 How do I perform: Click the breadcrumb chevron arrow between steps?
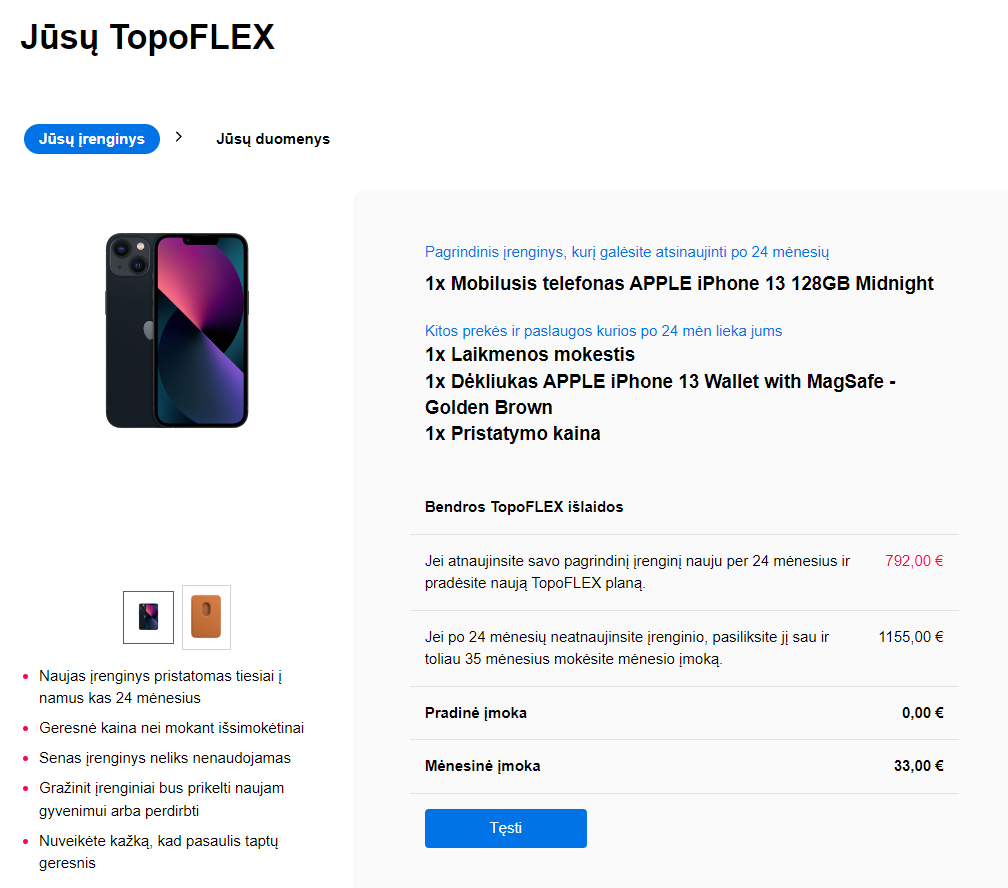click(x=179, y=136)
